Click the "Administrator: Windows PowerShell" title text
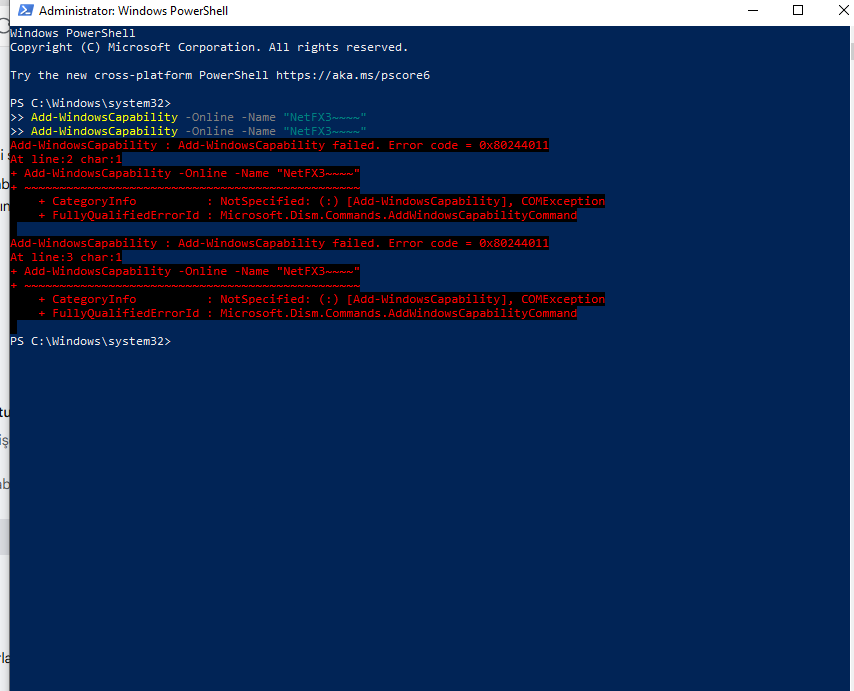854x691 pixels. tap(133, 11)
